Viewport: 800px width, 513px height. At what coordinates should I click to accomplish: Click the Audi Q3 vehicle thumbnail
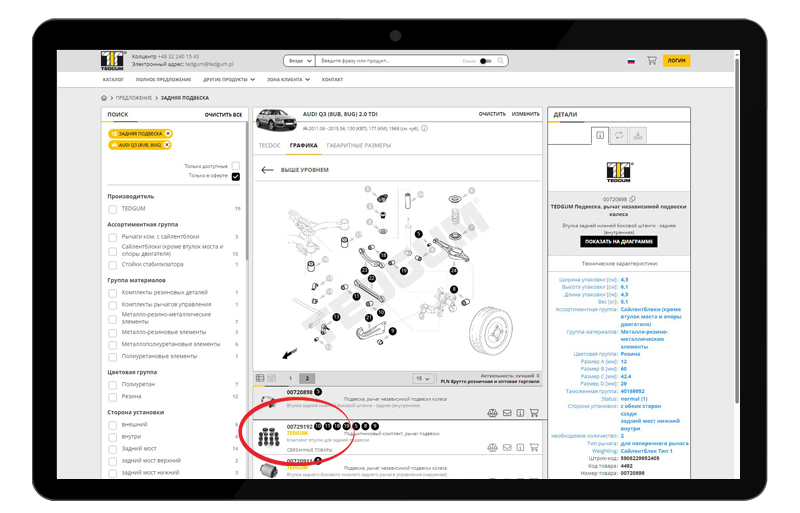[x=276, y=120]
